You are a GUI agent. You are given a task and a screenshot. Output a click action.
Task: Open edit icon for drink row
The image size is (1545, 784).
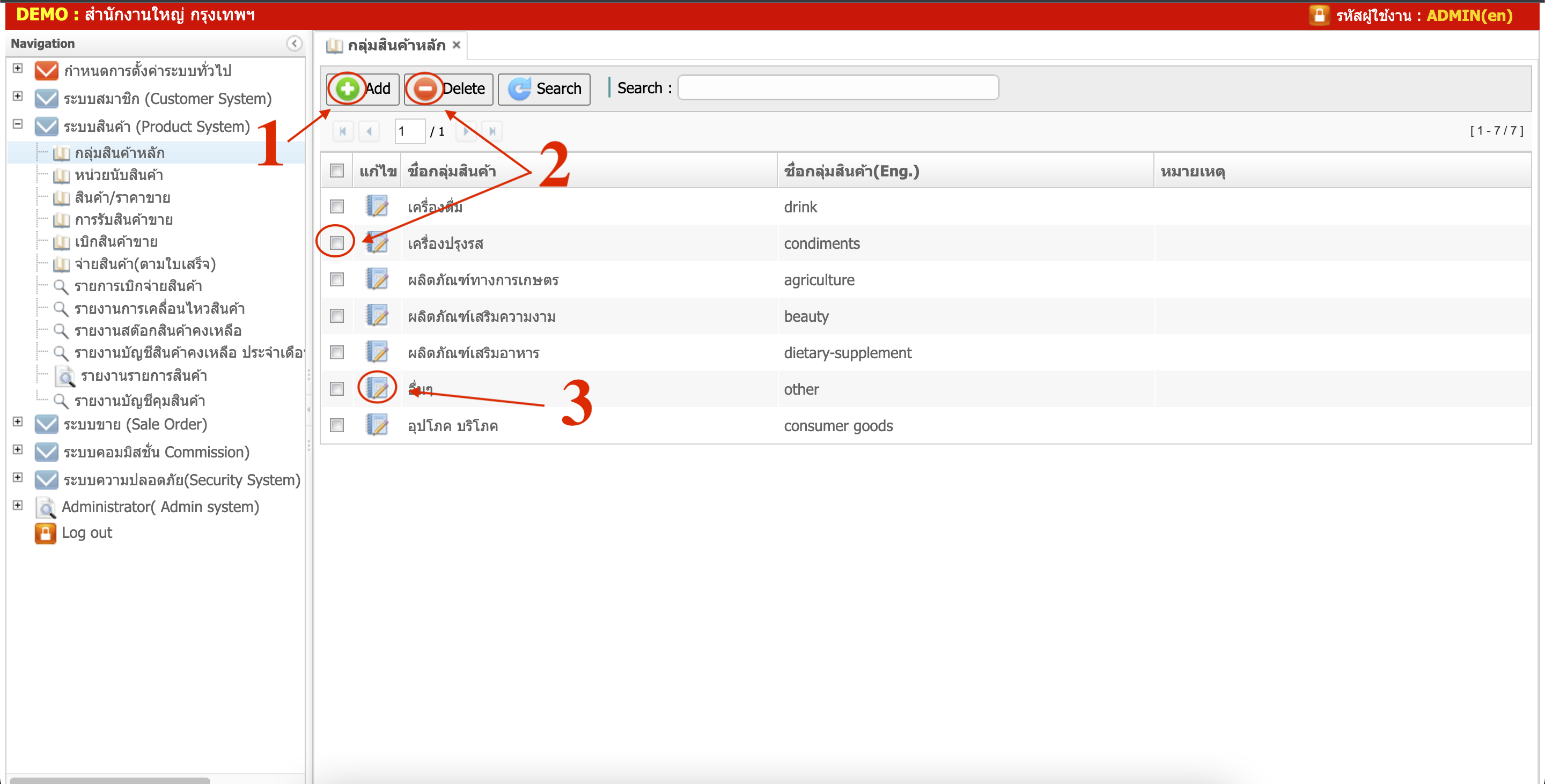click(377, 206)
